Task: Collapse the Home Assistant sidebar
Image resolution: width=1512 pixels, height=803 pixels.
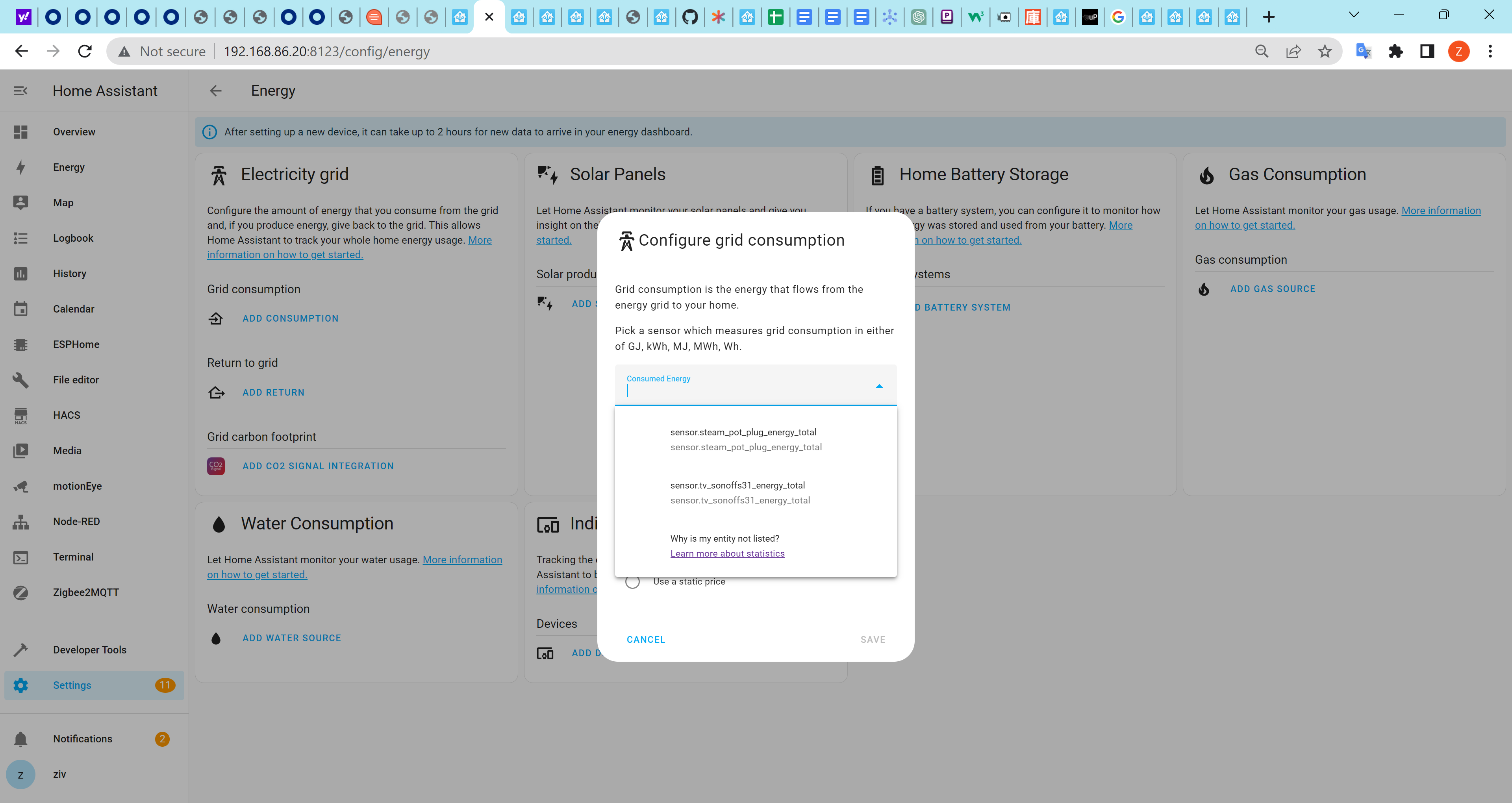Action: point(20,91)
